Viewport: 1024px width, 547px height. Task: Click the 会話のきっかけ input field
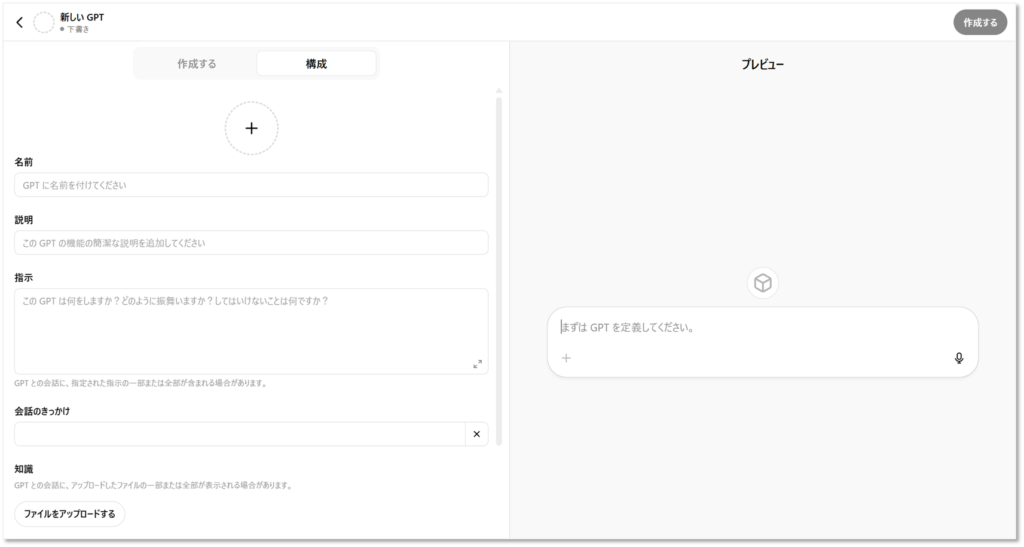pyautogui.click(x=240, y=434)
